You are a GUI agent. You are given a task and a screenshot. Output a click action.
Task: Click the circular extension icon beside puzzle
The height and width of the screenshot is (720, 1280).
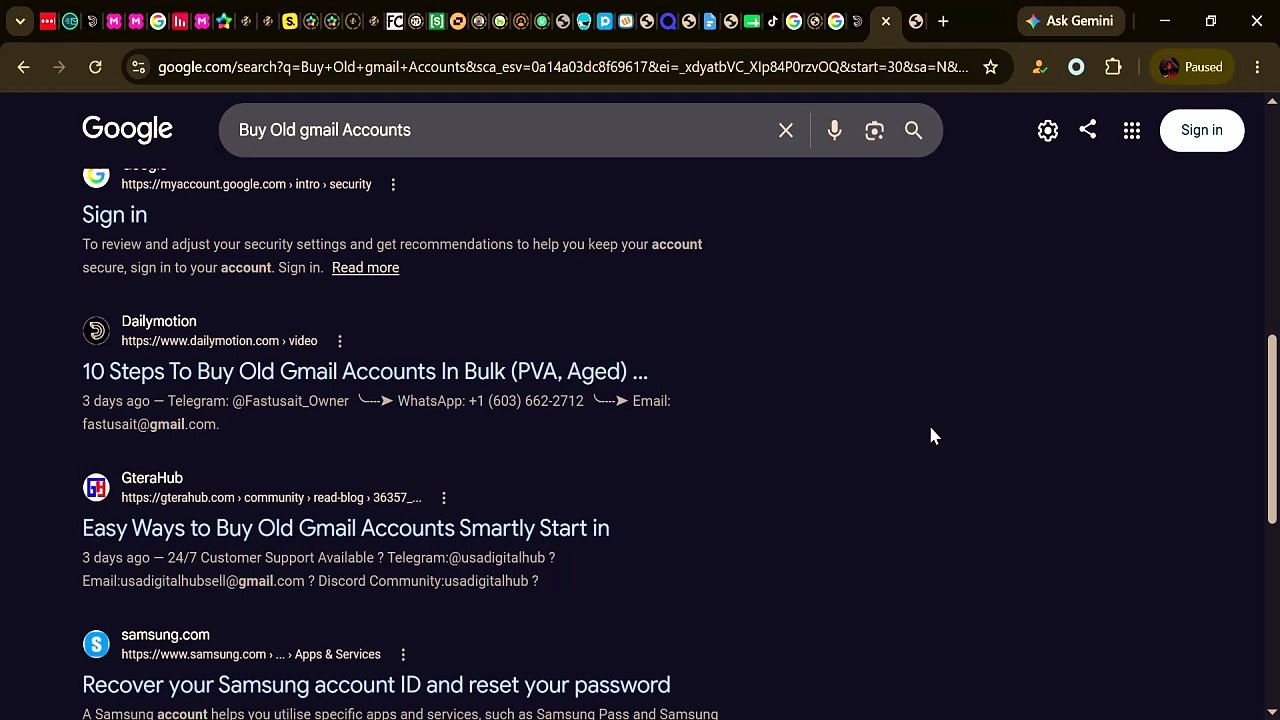click(1076, 67)
